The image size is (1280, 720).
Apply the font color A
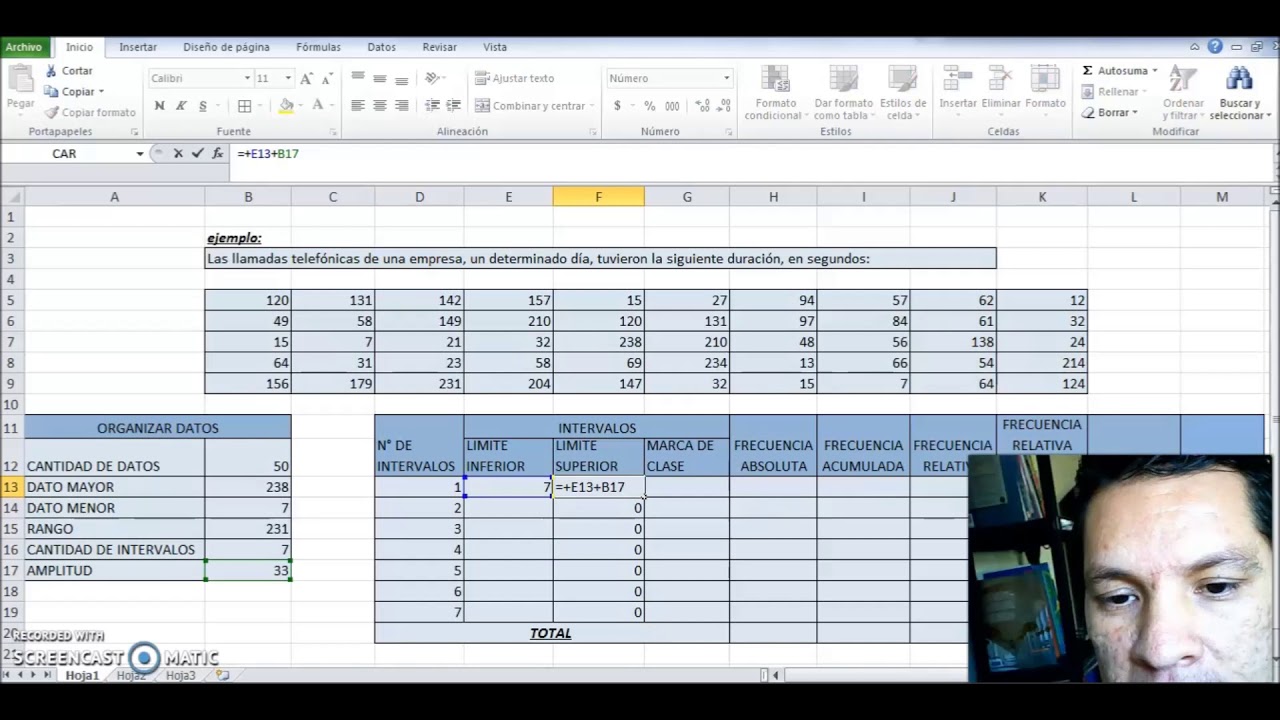coord(317,106)
